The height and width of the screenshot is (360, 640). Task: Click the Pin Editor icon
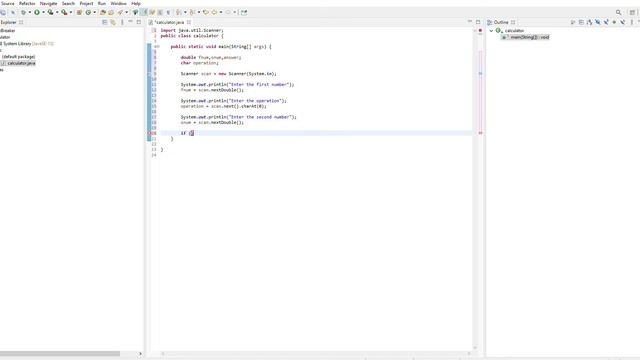(x=244, y=12)
